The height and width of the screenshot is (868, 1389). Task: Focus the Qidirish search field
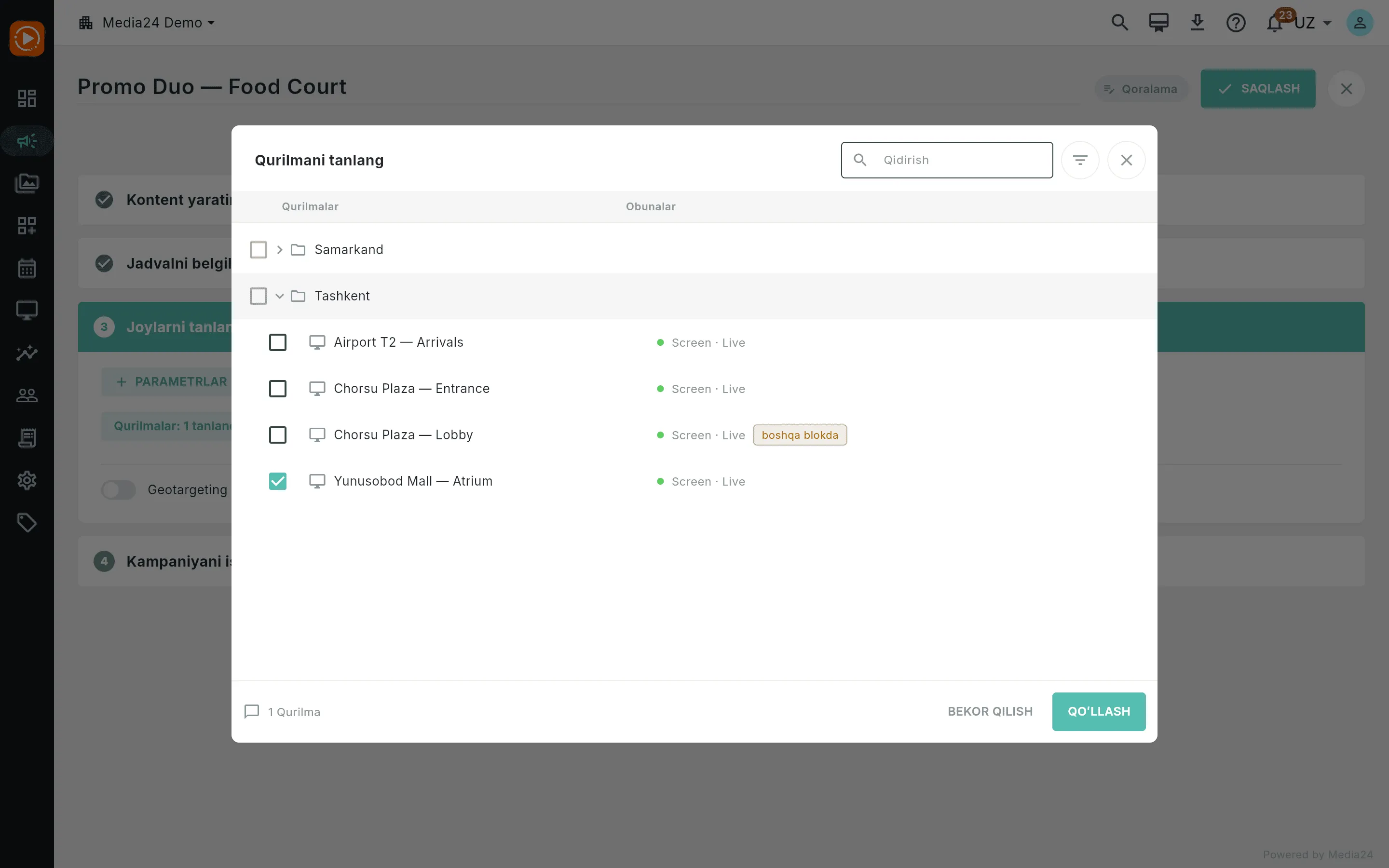(947, 160)
